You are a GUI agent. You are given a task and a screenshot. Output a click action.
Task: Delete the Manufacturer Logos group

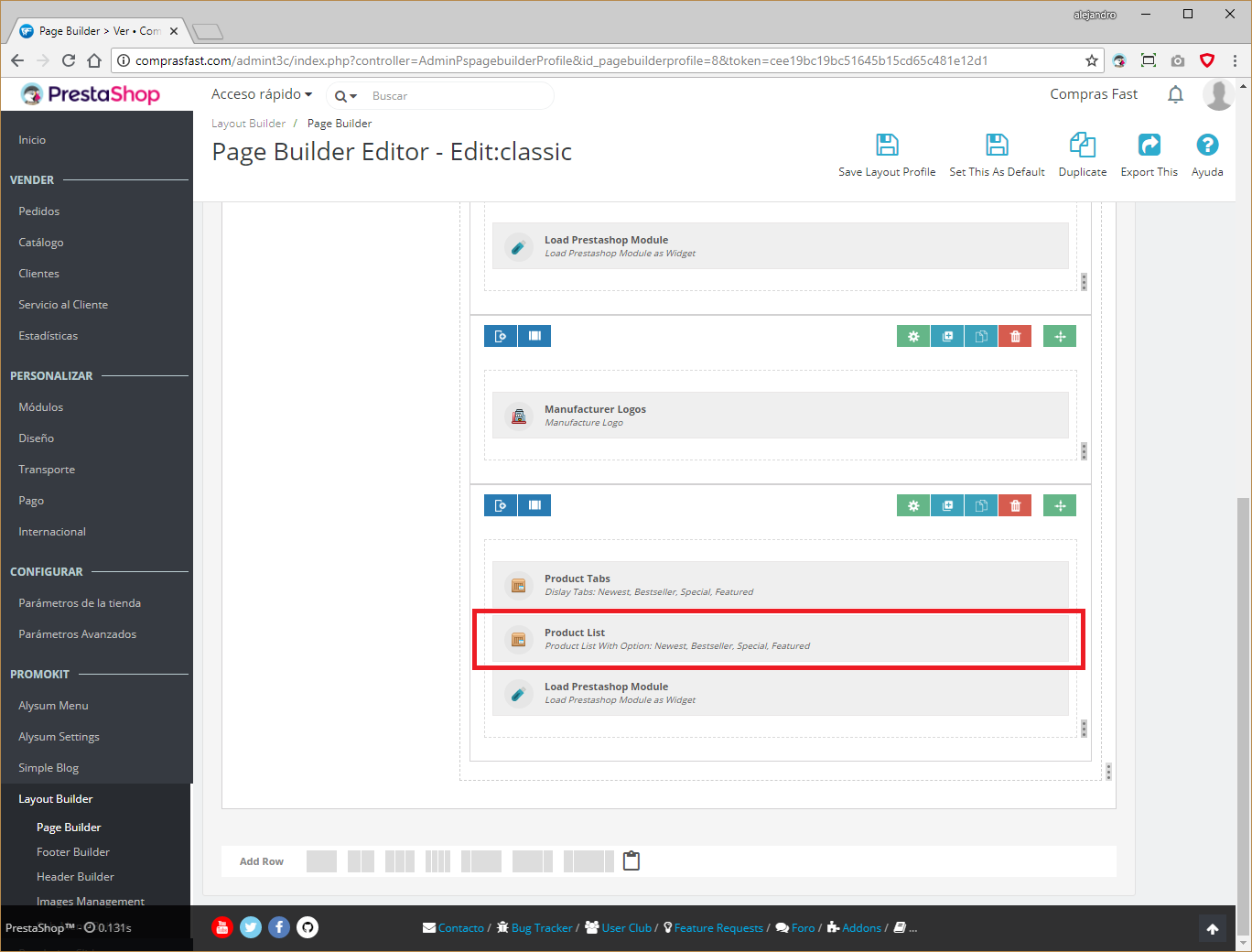pos(1015,336)
